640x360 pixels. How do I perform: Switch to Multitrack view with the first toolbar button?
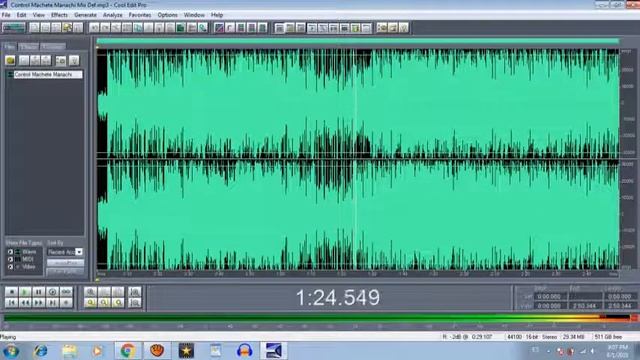coord(13,28)
